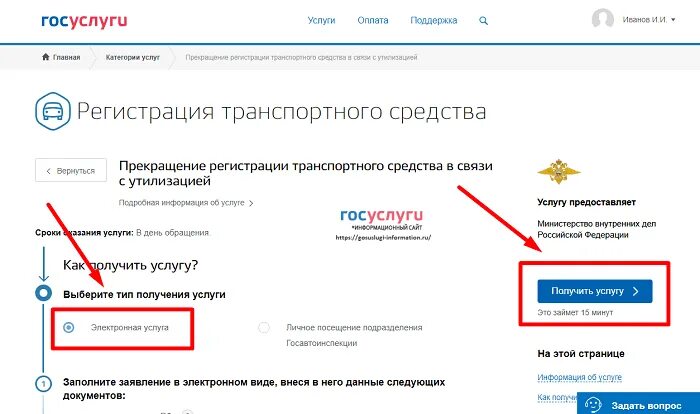The height and width of the screenshot is (414, 700).
Task: Open the Оплата menu item
Action: [373, 21]
